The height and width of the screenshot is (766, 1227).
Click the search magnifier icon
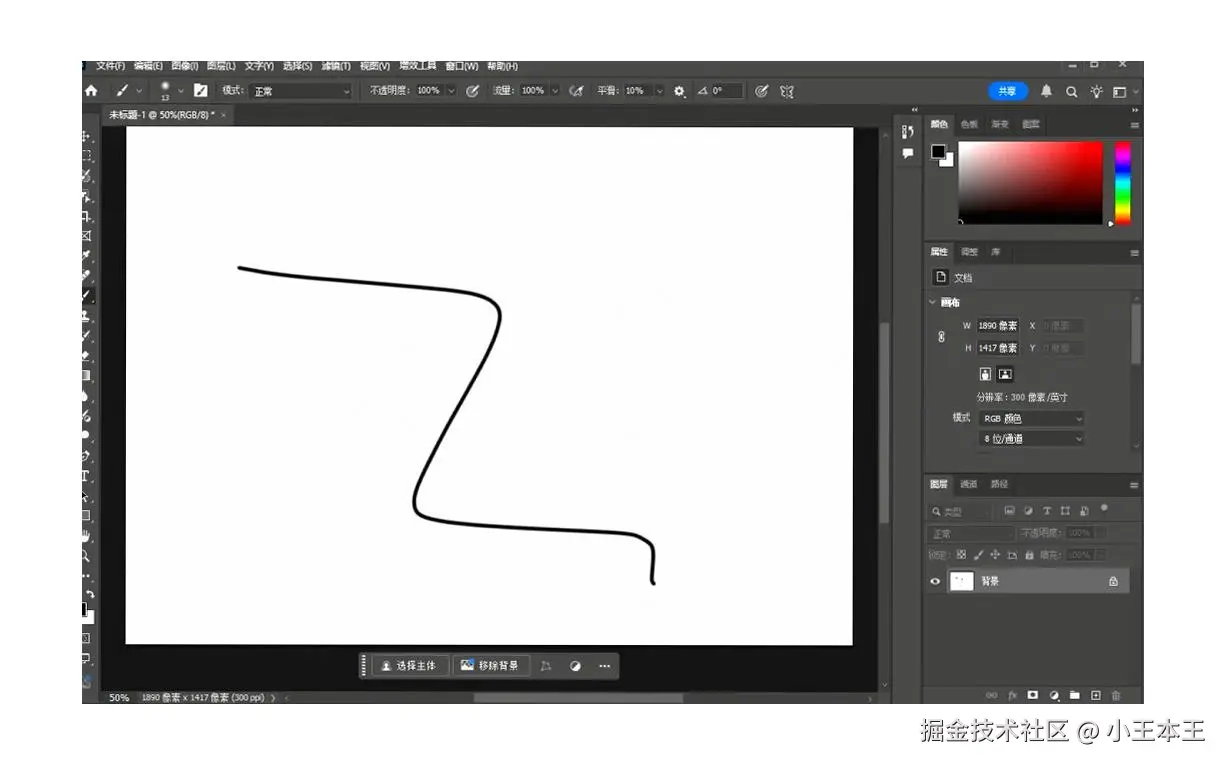point(1071,91)
